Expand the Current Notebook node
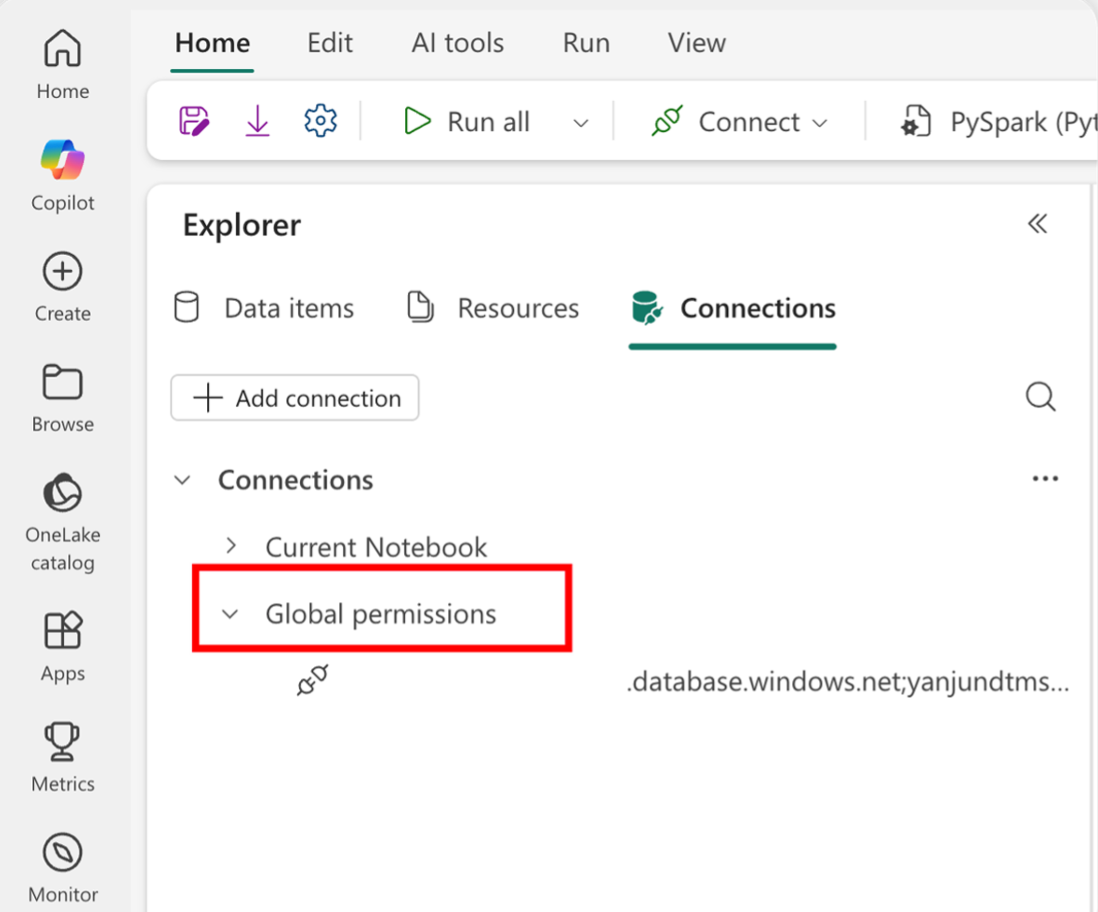Image resolution: width=1098 pixels, height=912 pixels. (231, 546)
